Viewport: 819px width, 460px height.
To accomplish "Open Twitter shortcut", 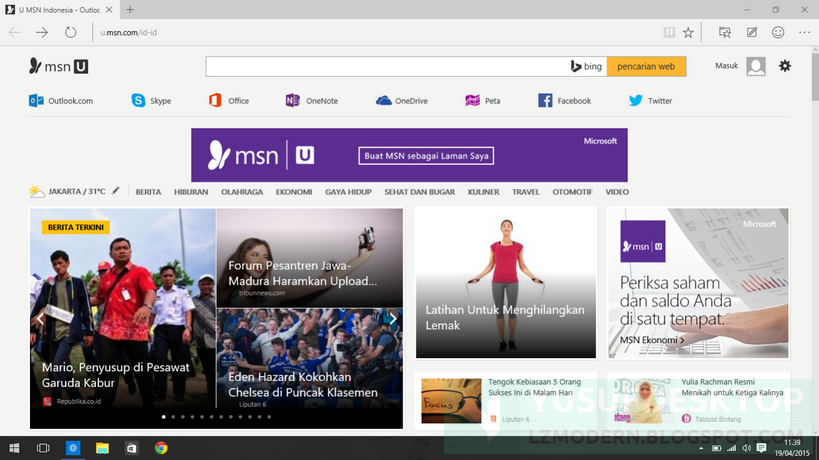I will click(650, 101).
